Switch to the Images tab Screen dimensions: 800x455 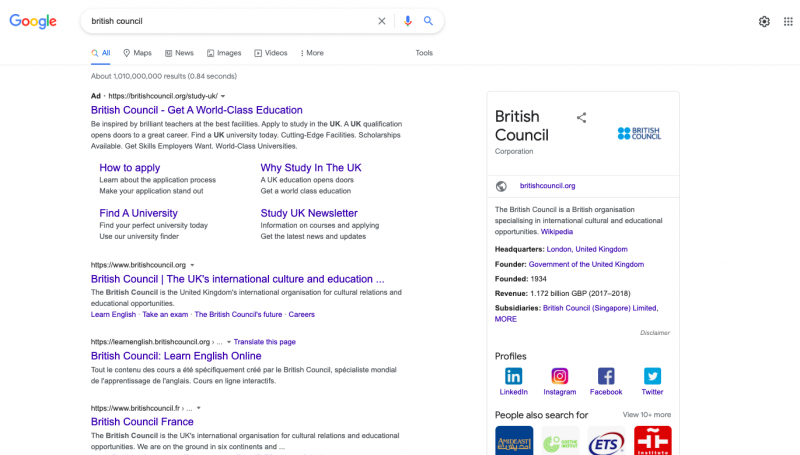[224, 53]
